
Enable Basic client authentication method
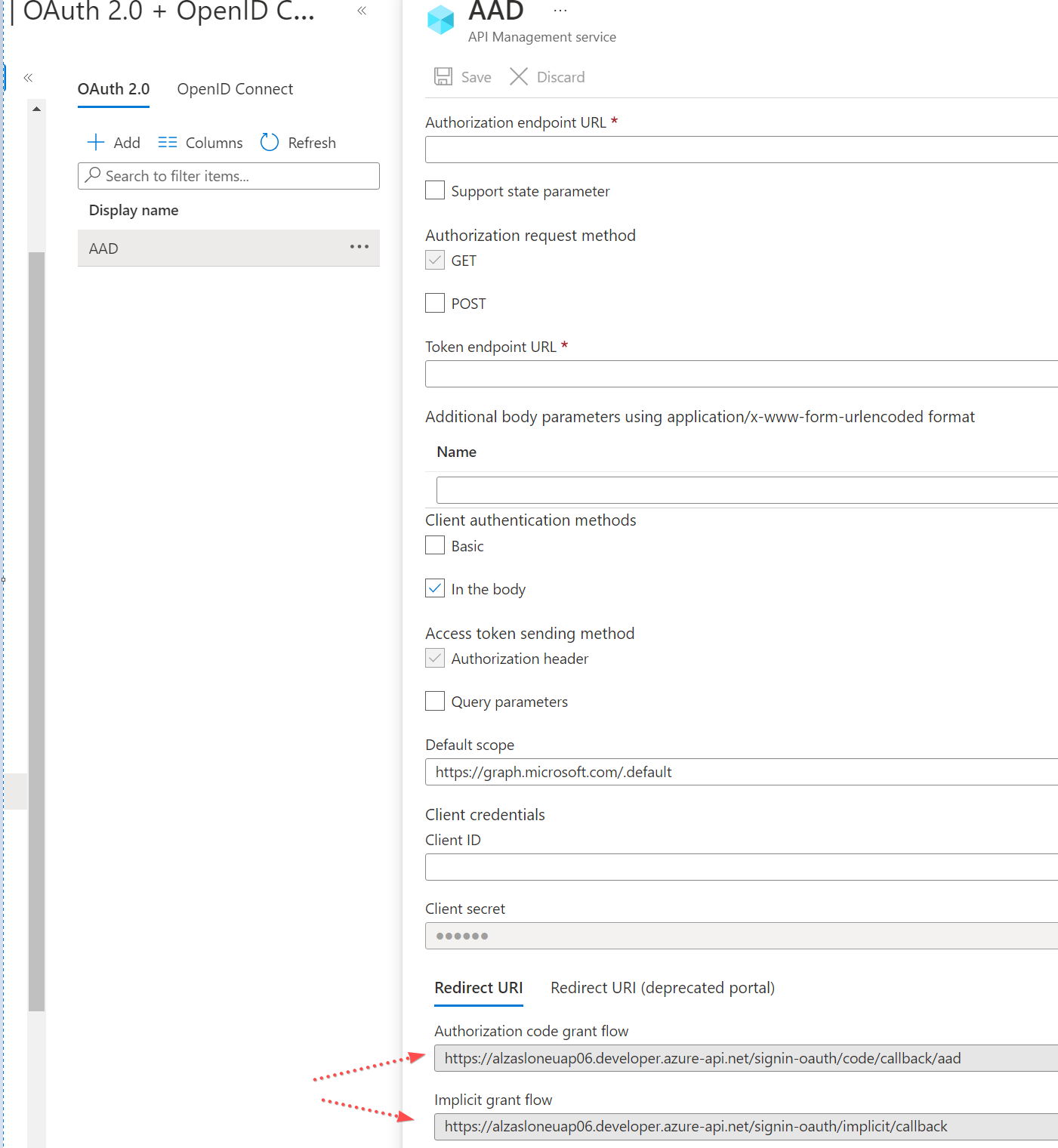coord(434,545)
